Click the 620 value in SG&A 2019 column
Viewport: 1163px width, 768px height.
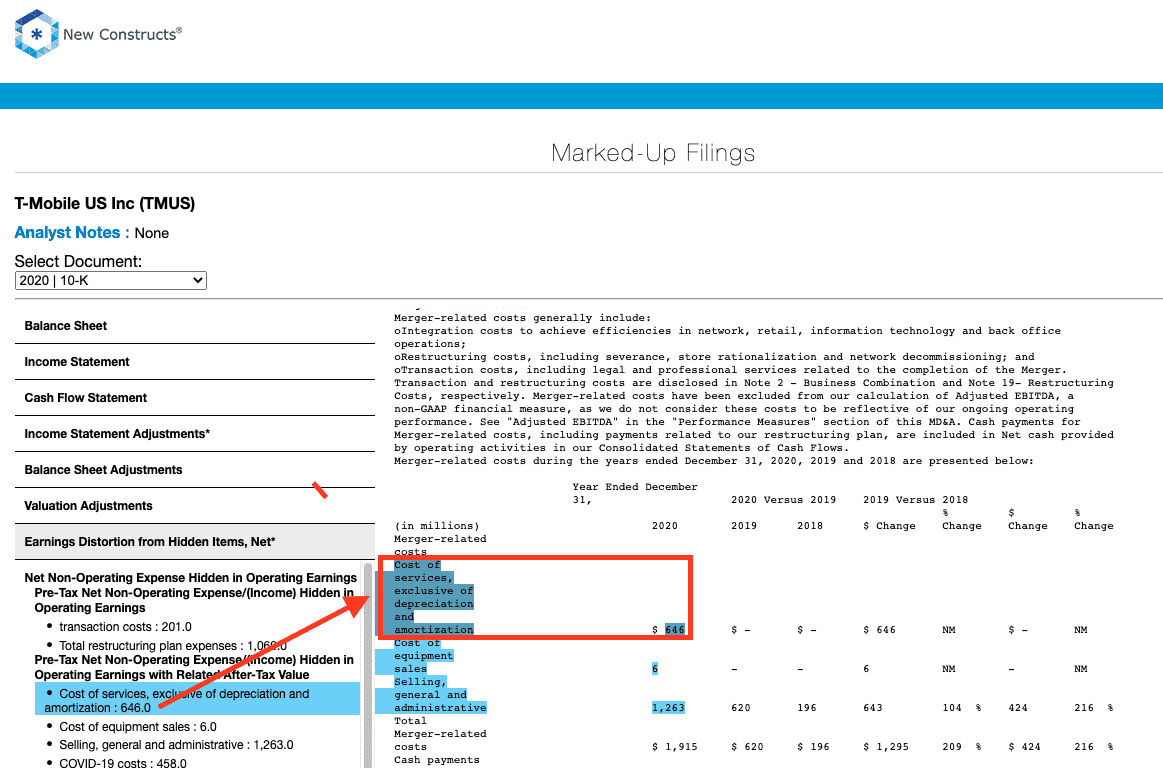pyautogui.click(x=741, y=708)
